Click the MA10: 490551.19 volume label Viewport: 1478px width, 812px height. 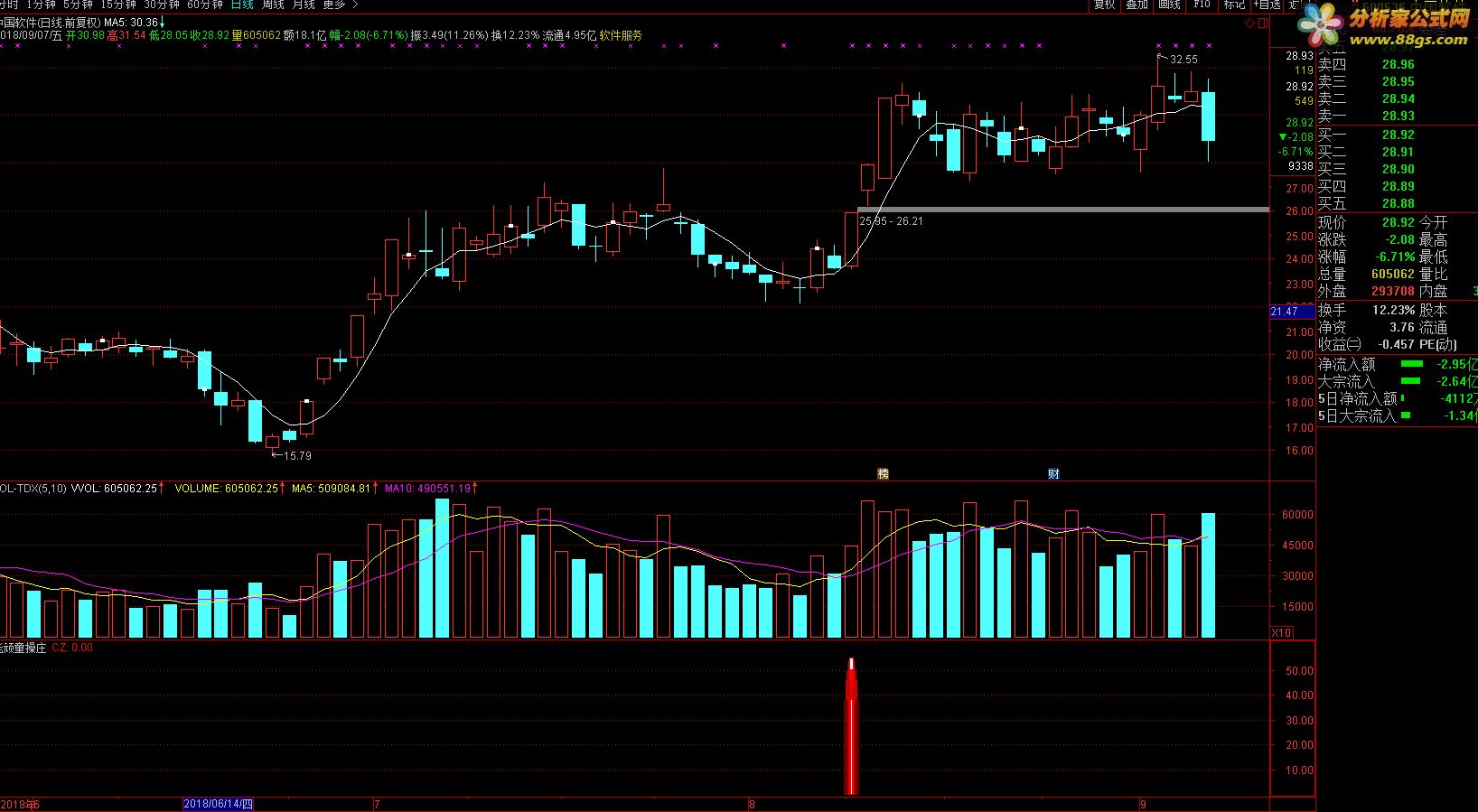coord(427,488)
